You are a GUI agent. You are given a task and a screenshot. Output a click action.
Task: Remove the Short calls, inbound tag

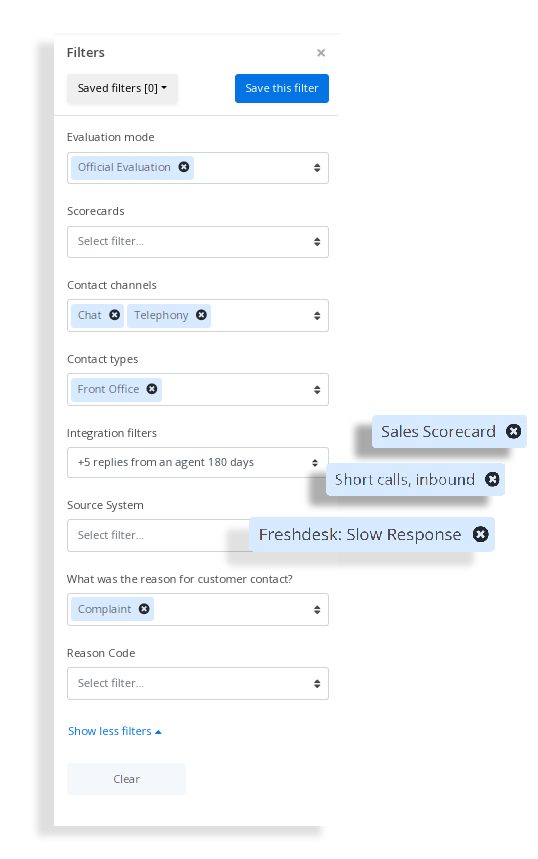point(493,479)
